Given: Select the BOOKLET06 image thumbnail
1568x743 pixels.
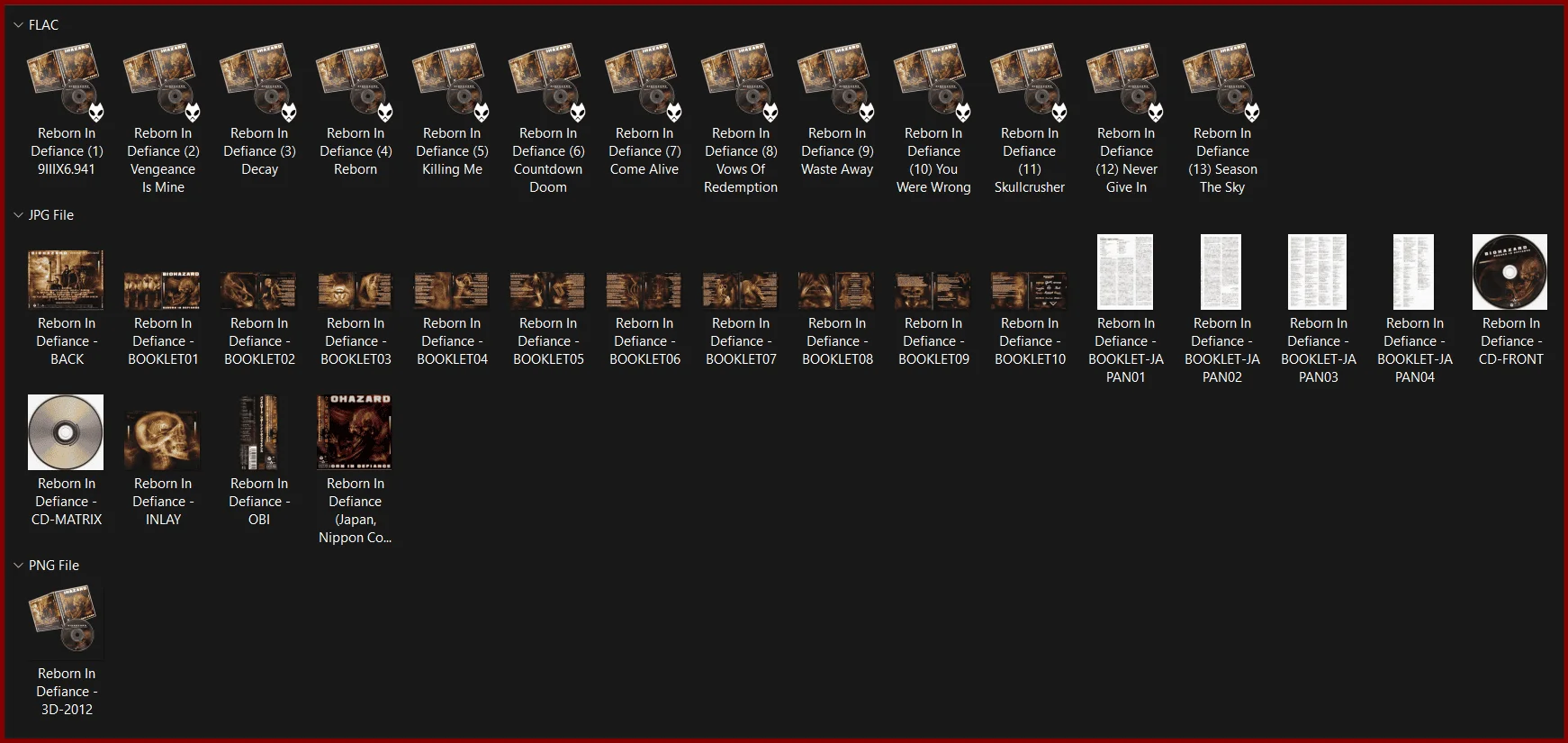Looking at the screenshot, I should click(644, 291).
